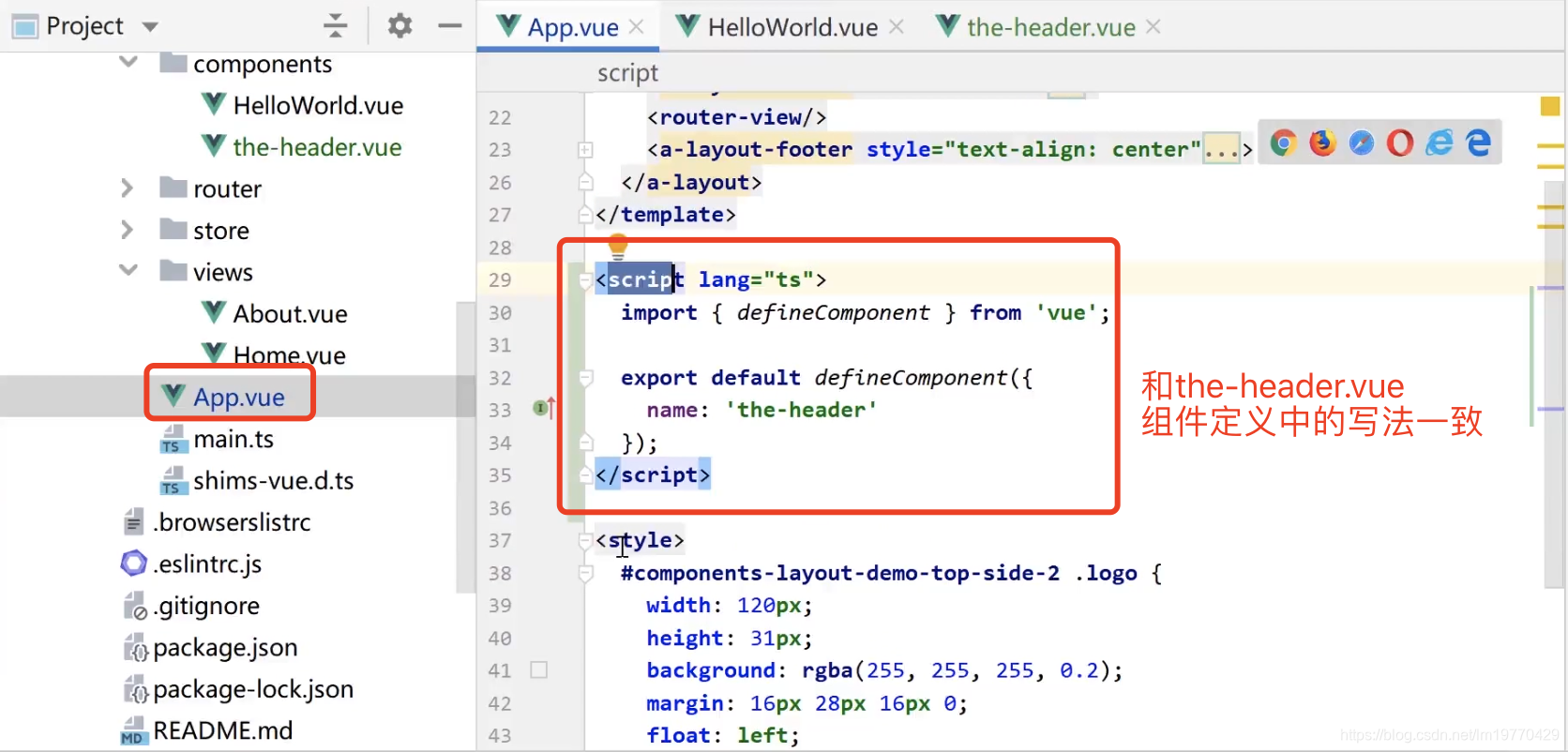
Task: Click the components folder icon
Action: point(173,62)
